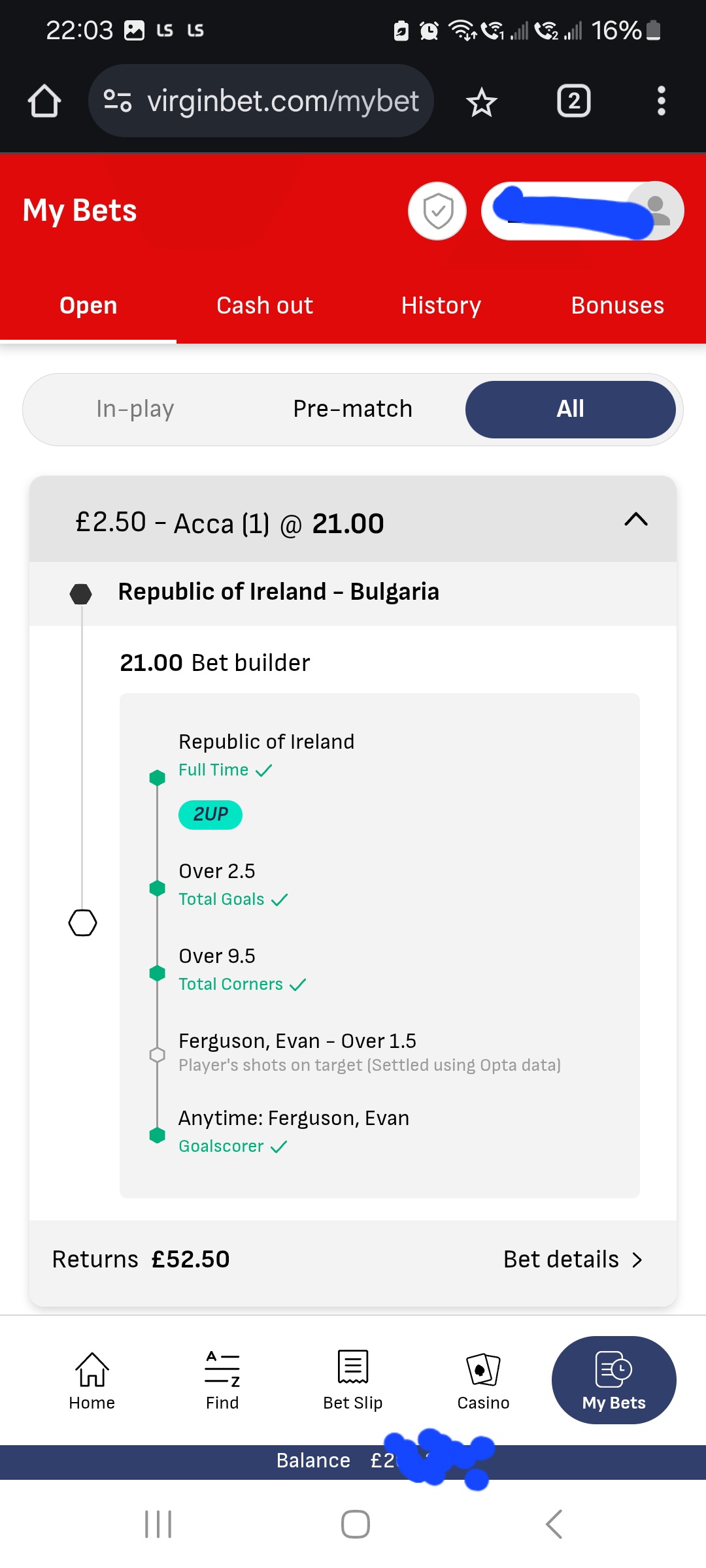Open the browser tab switcher showing 2

coord(573,101)
